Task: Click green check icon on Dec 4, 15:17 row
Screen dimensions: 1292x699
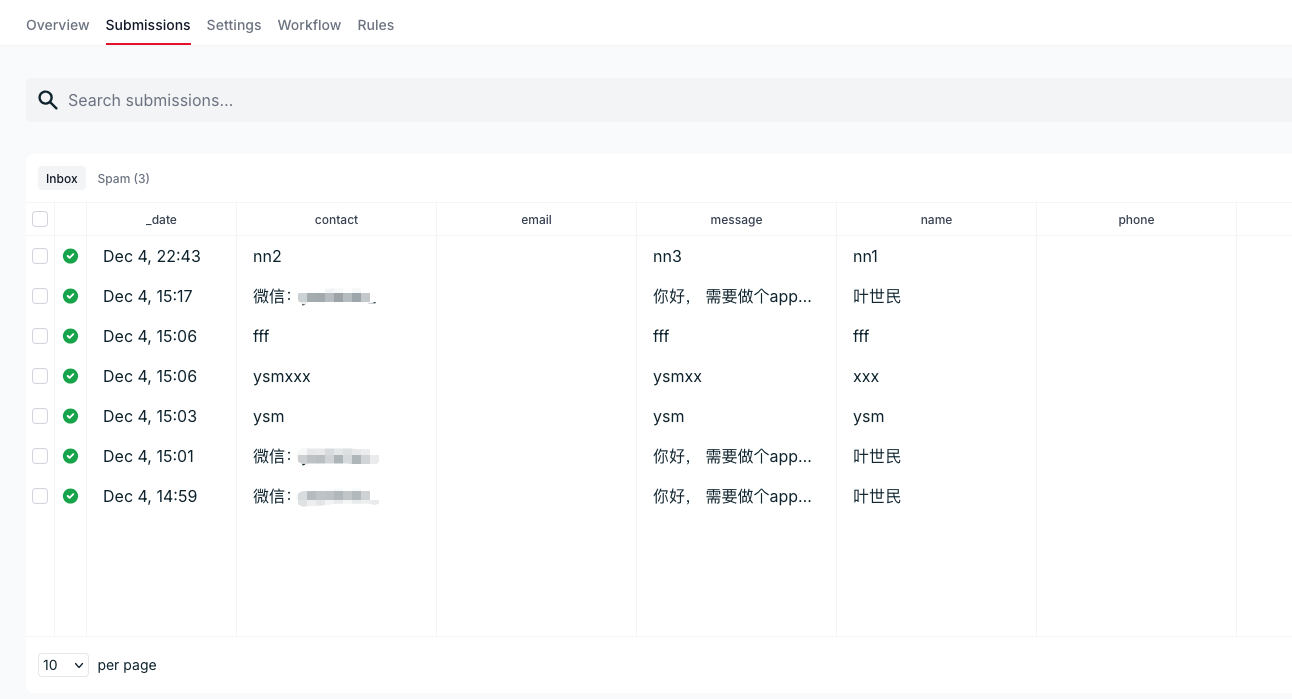Action: coord(70,296)
